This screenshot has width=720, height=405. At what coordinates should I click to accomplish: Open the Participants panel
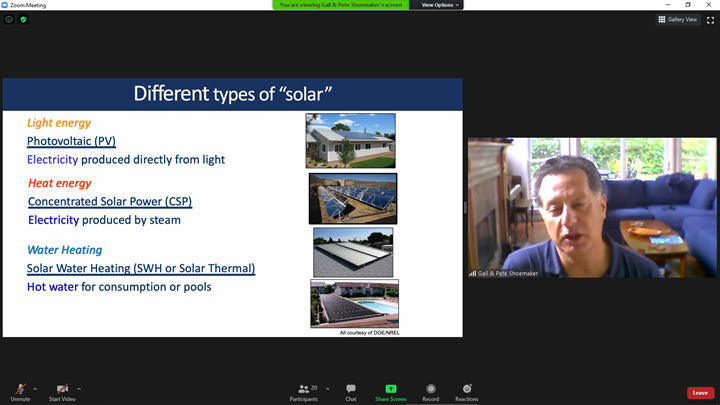tap(304, 393)
